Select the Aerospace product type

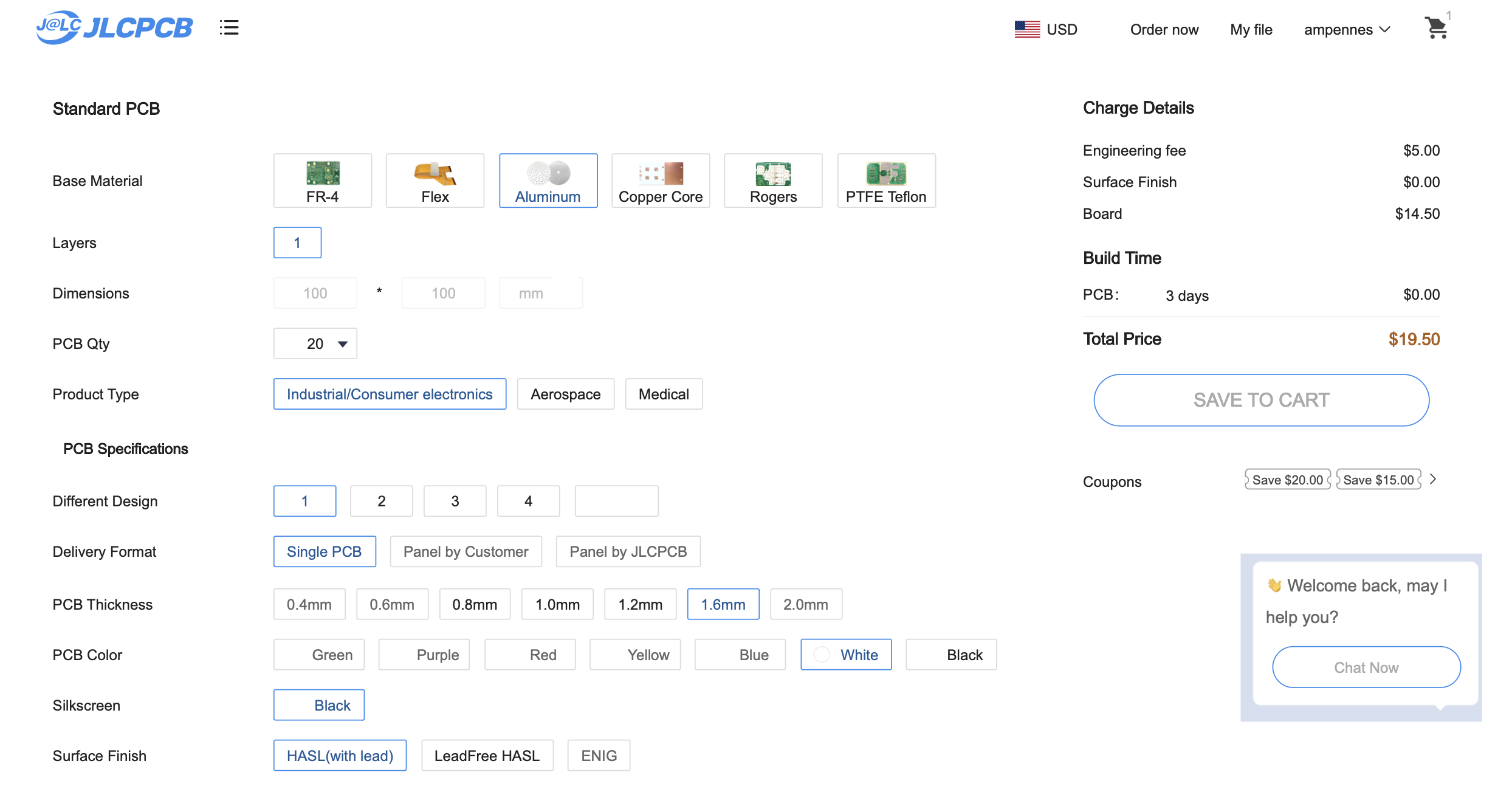565,394
